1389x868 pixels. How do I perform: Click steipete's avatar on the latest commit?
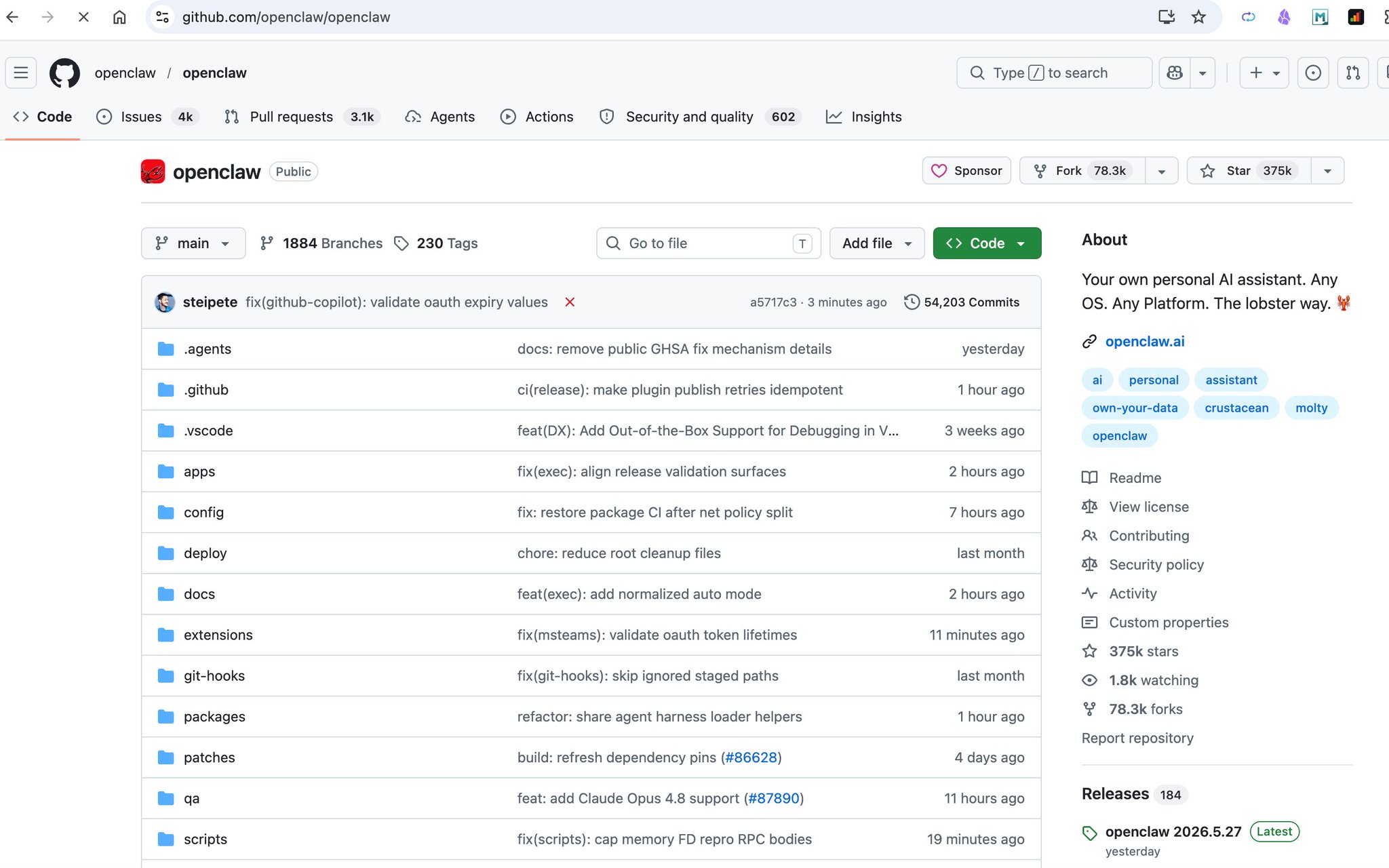click(165, 302)
